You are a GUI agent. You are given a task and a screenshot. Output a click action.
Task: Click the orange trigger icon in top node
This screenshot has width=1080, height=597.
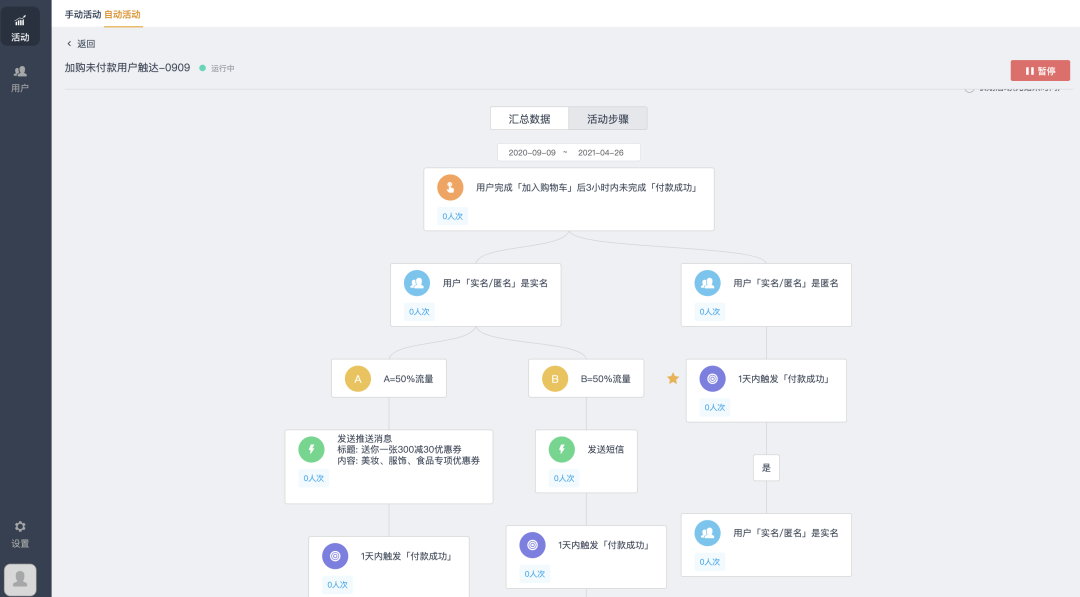(450, 187)
